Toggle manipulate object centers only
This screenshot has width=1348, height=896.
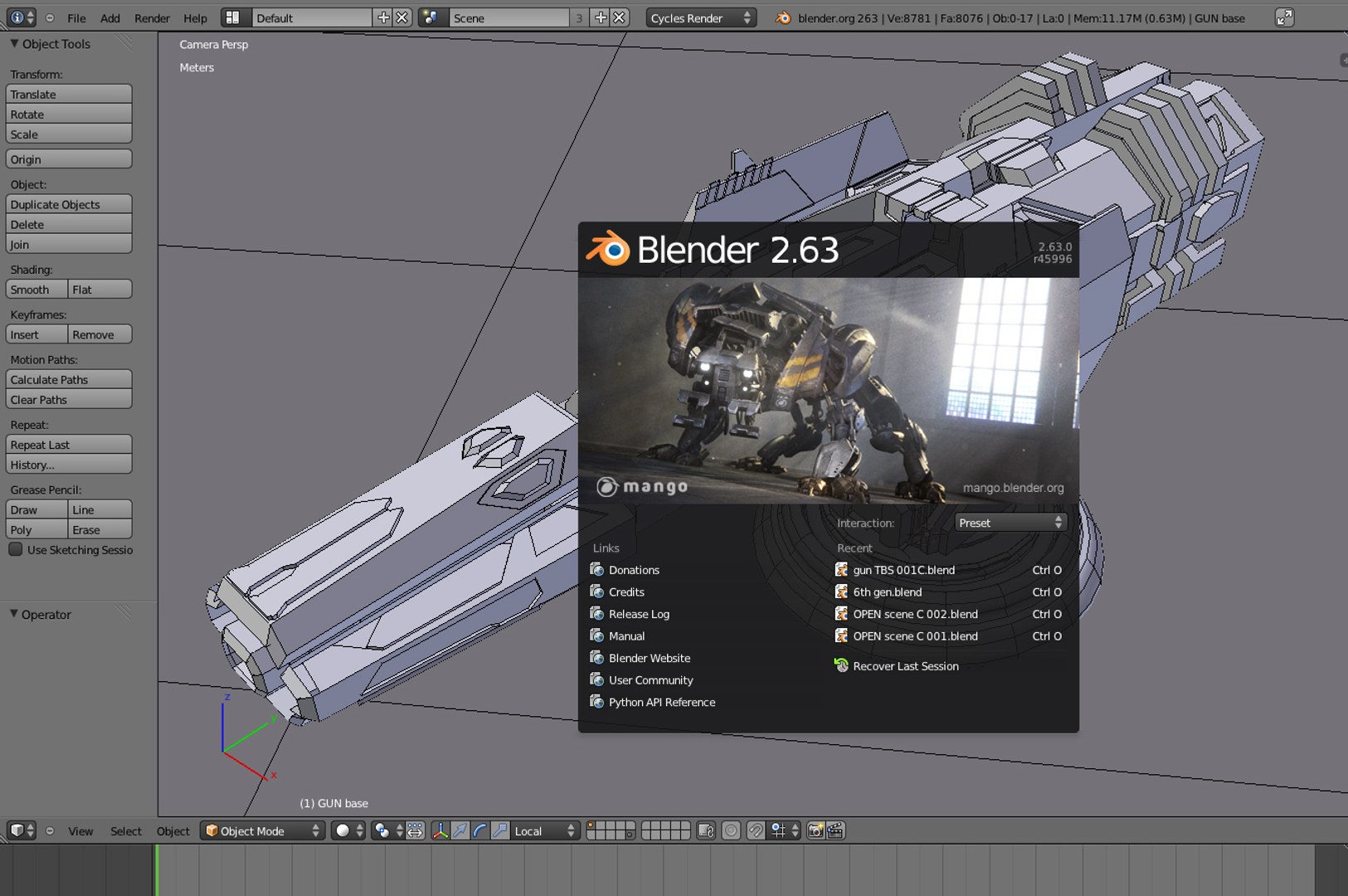click(416, 830)
